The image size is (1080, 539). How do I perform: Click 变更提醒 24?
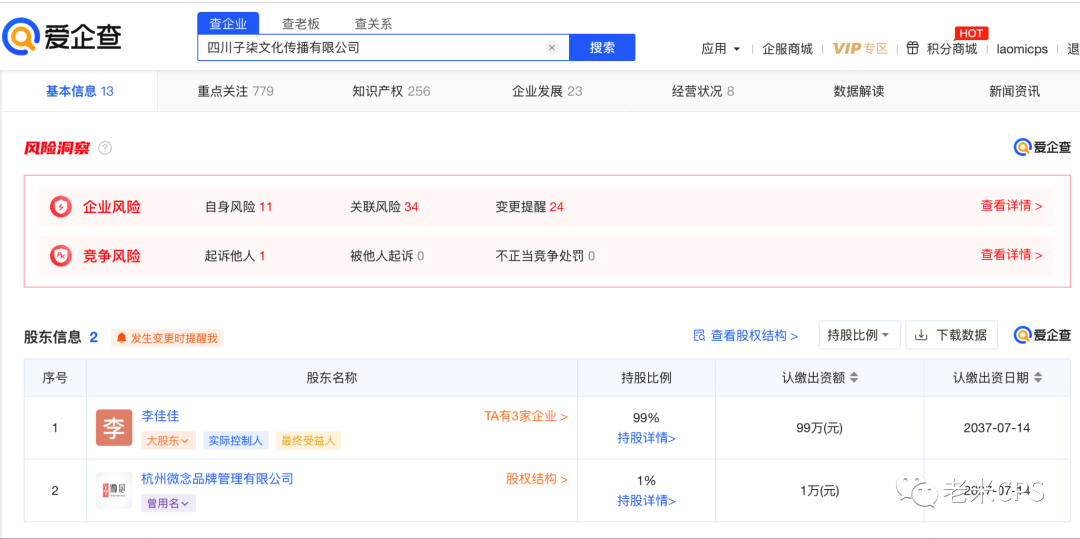coord(529,207)
